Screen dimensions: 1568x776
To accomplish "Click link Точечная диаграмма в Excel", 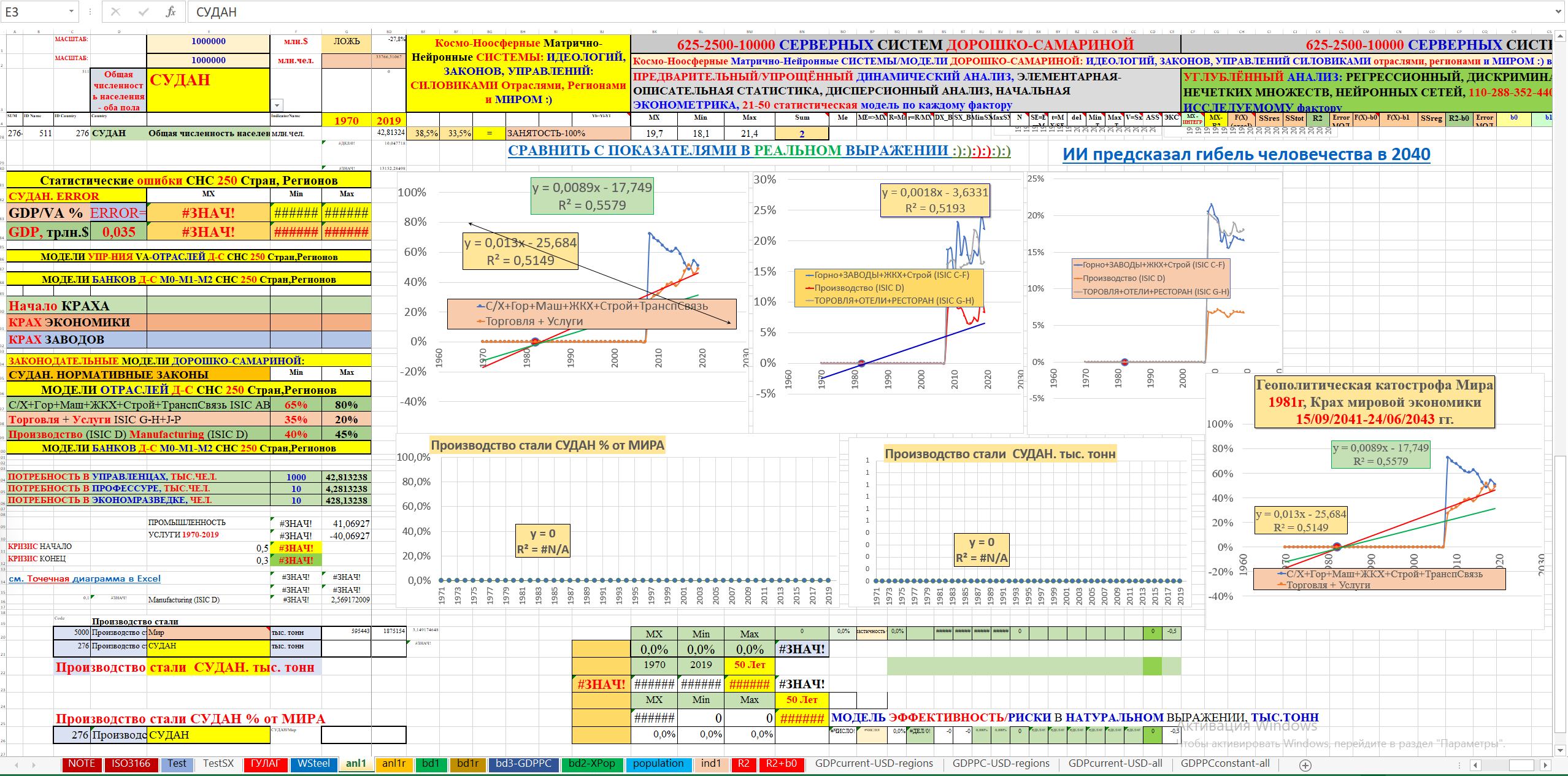I will (85, 578).
